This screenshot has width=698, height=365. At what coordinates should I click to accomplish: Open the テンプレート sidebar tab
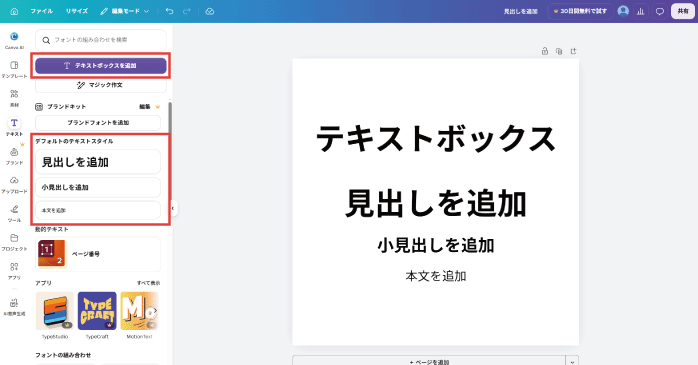click(14, 69)
